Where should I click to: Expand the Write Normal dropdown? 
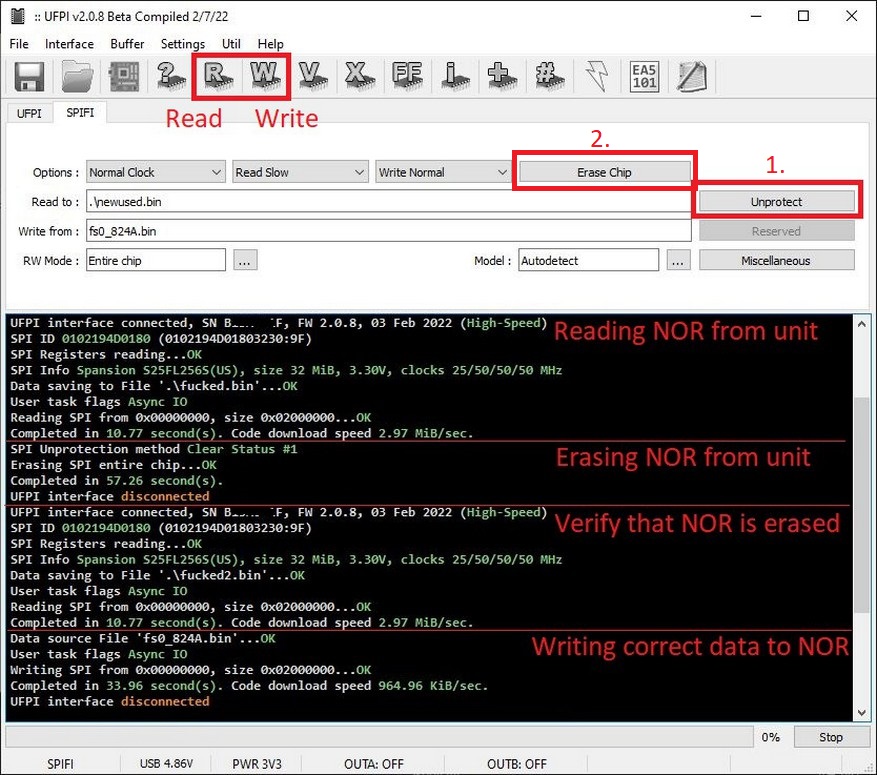[x=443, y=172]
